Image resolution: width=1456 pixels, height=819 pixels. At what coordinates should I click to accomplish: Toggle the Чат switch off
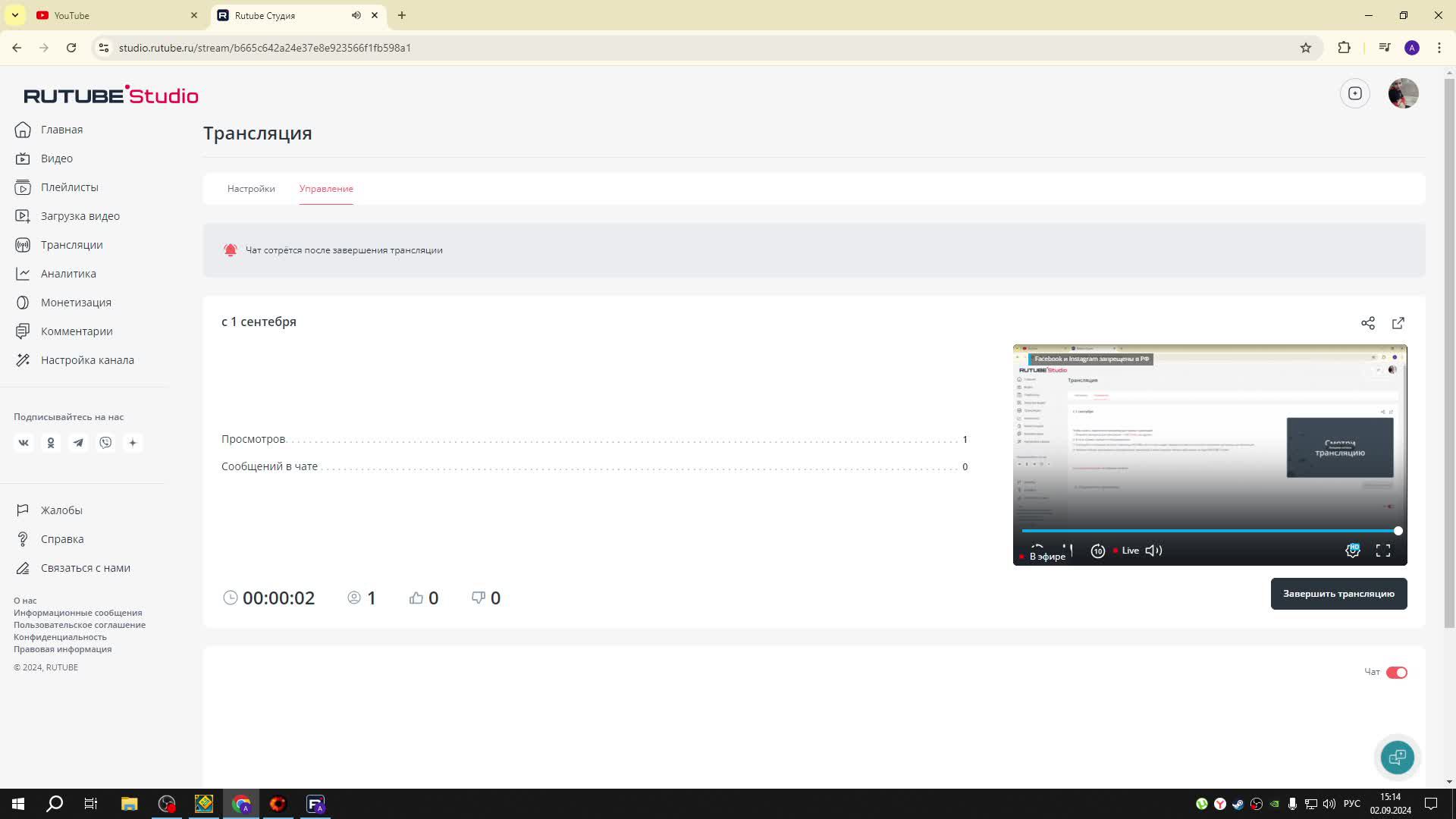click(x=1397, y=673)
